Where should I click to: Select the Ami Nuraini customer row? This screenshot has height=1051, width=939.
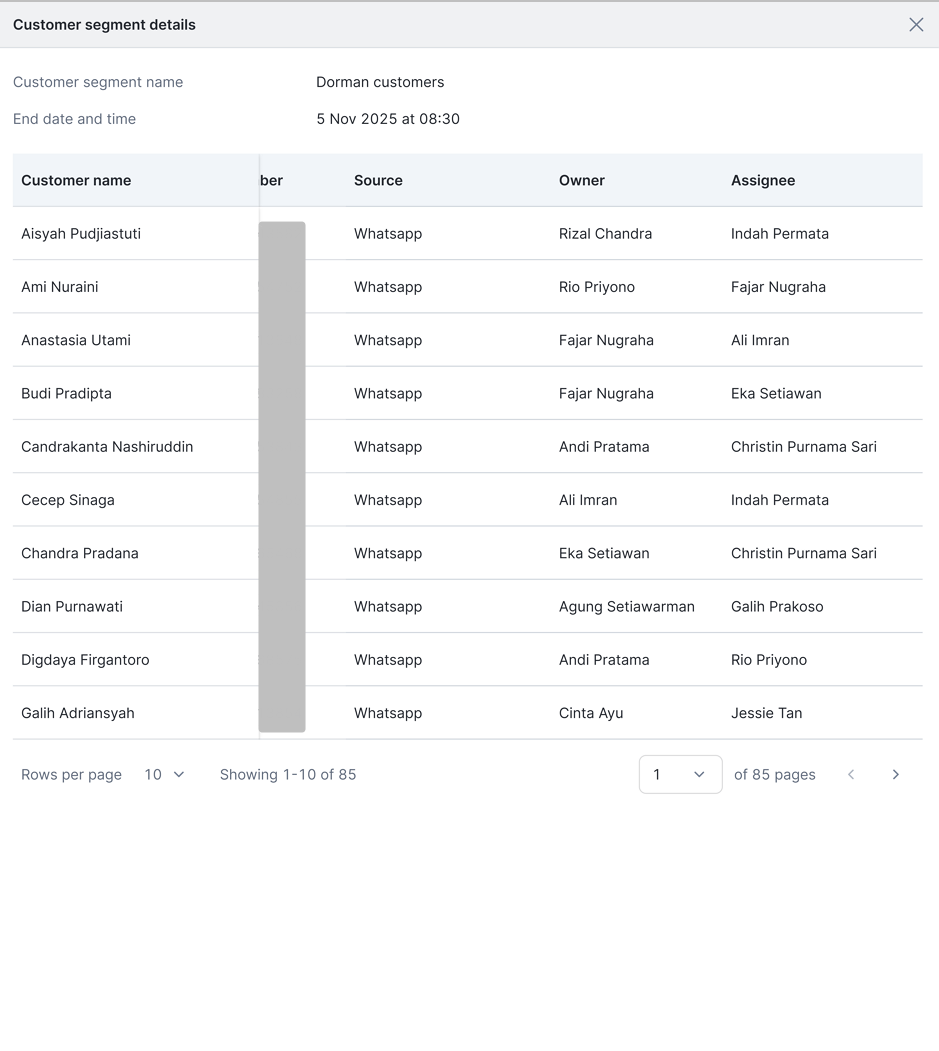click(467, 287)
